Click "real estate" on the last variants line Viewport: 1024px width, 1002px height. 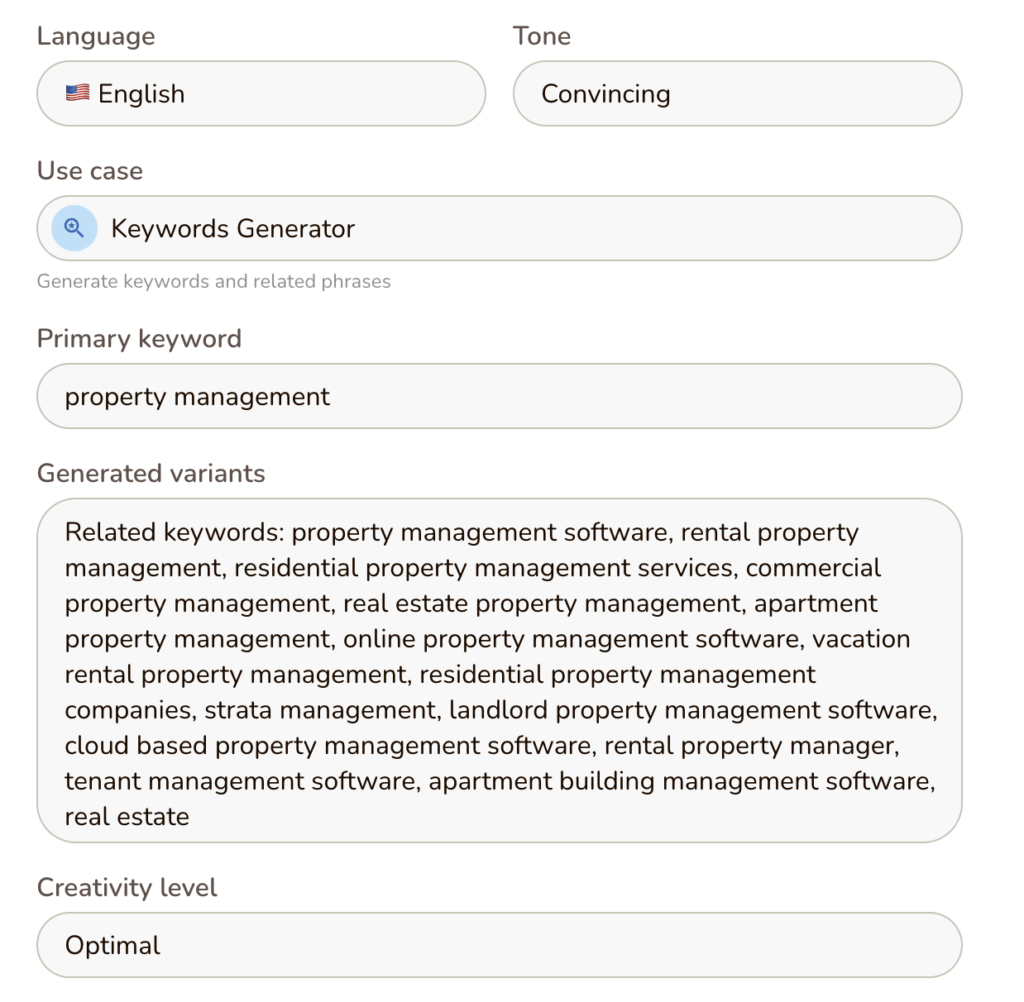(x=127, y=816)
